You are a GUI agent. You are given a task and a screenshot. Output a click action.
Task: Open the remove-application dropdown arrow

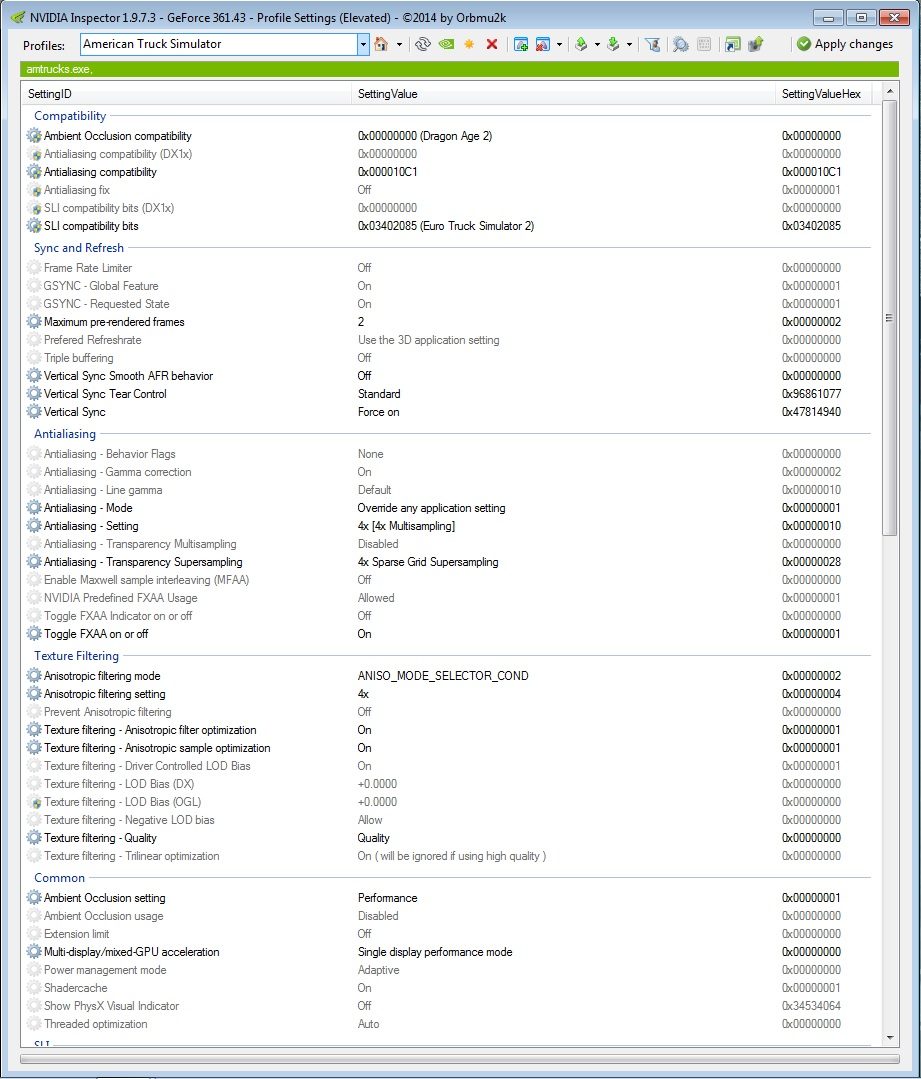click(559, 45)
